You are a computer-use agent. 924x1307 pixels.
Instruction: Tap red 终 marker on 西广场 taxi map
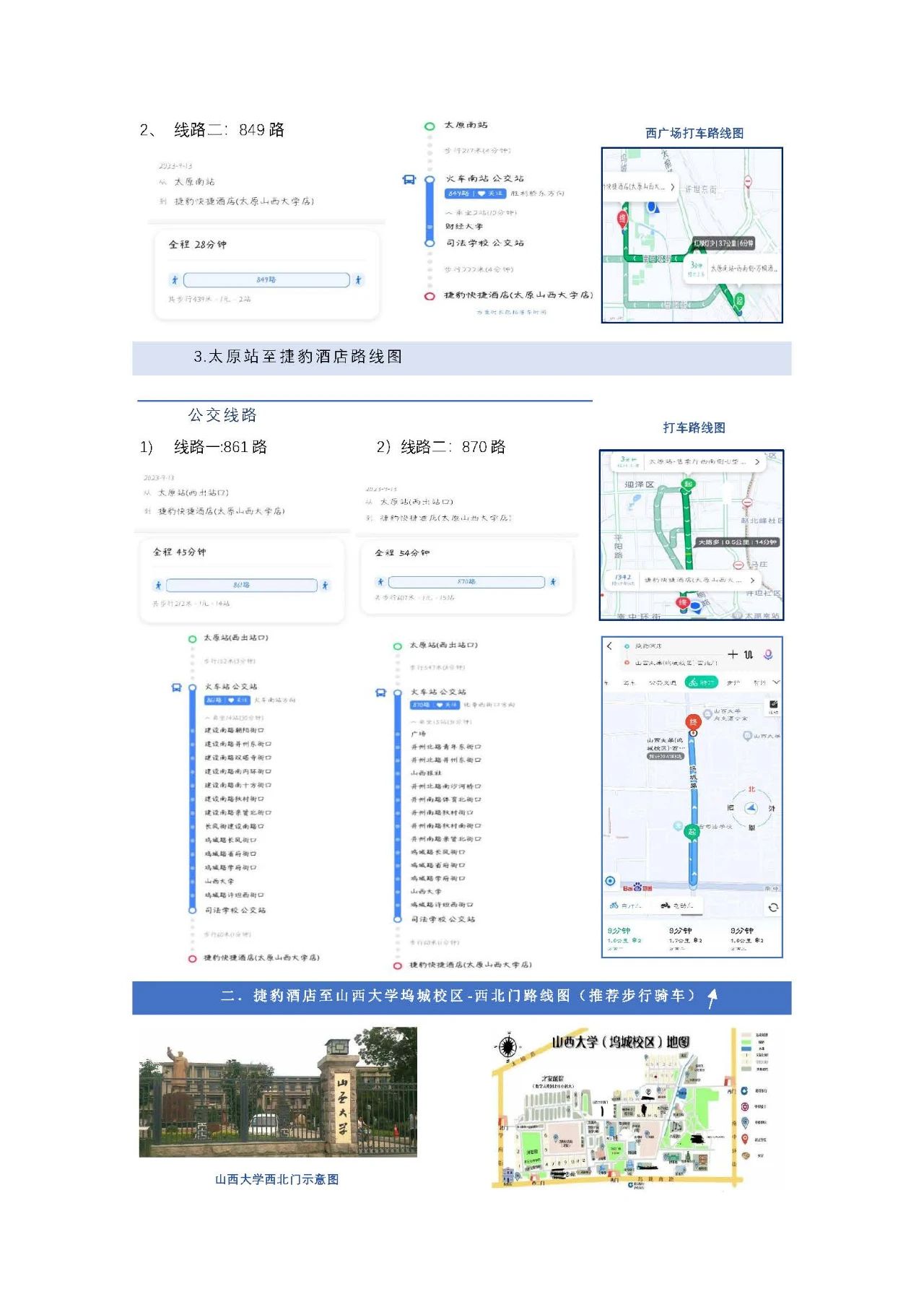pyautogui.click(x=622, y=219)
